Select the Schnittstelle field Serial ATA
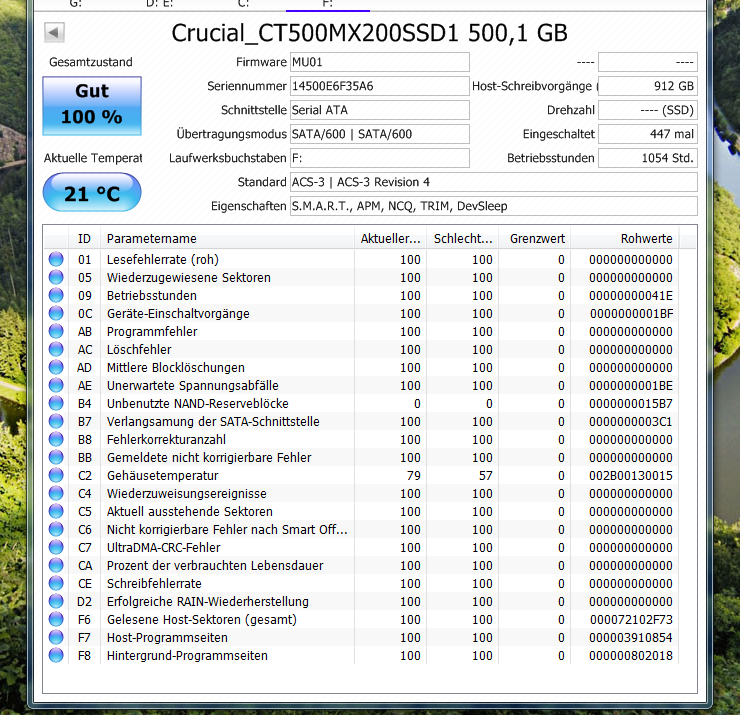The image size is (740, 715). tap(380, 110)
